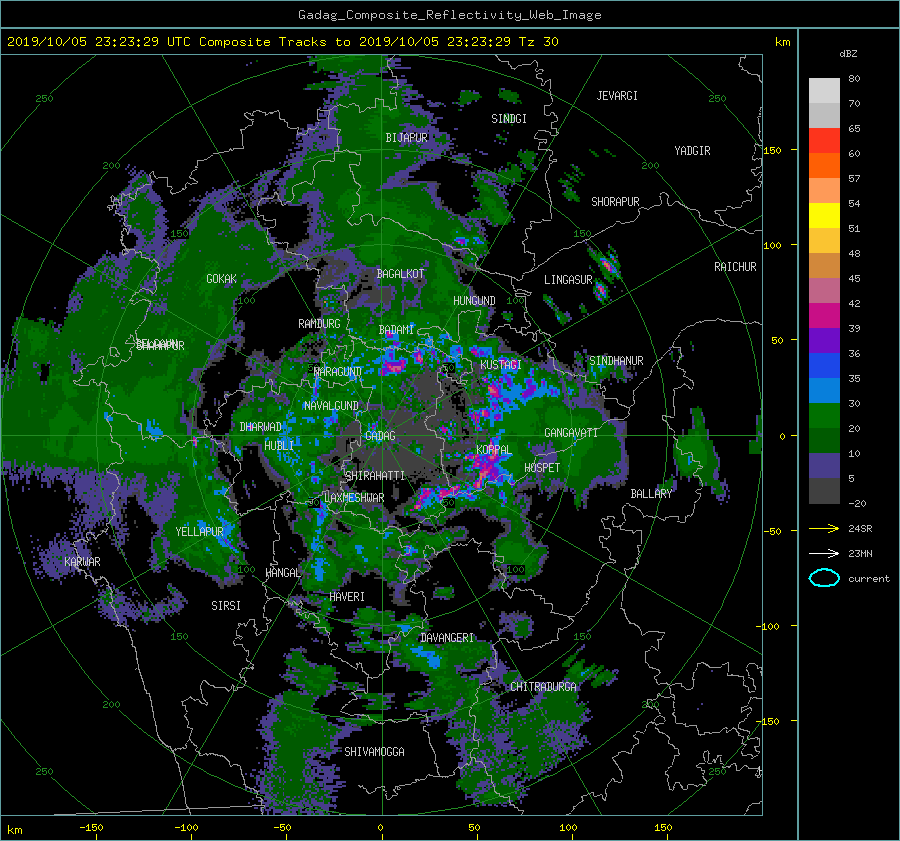Click the SHIVAMOGGA city label
Viewport: 900px width, 841px height.
(374, 752)
